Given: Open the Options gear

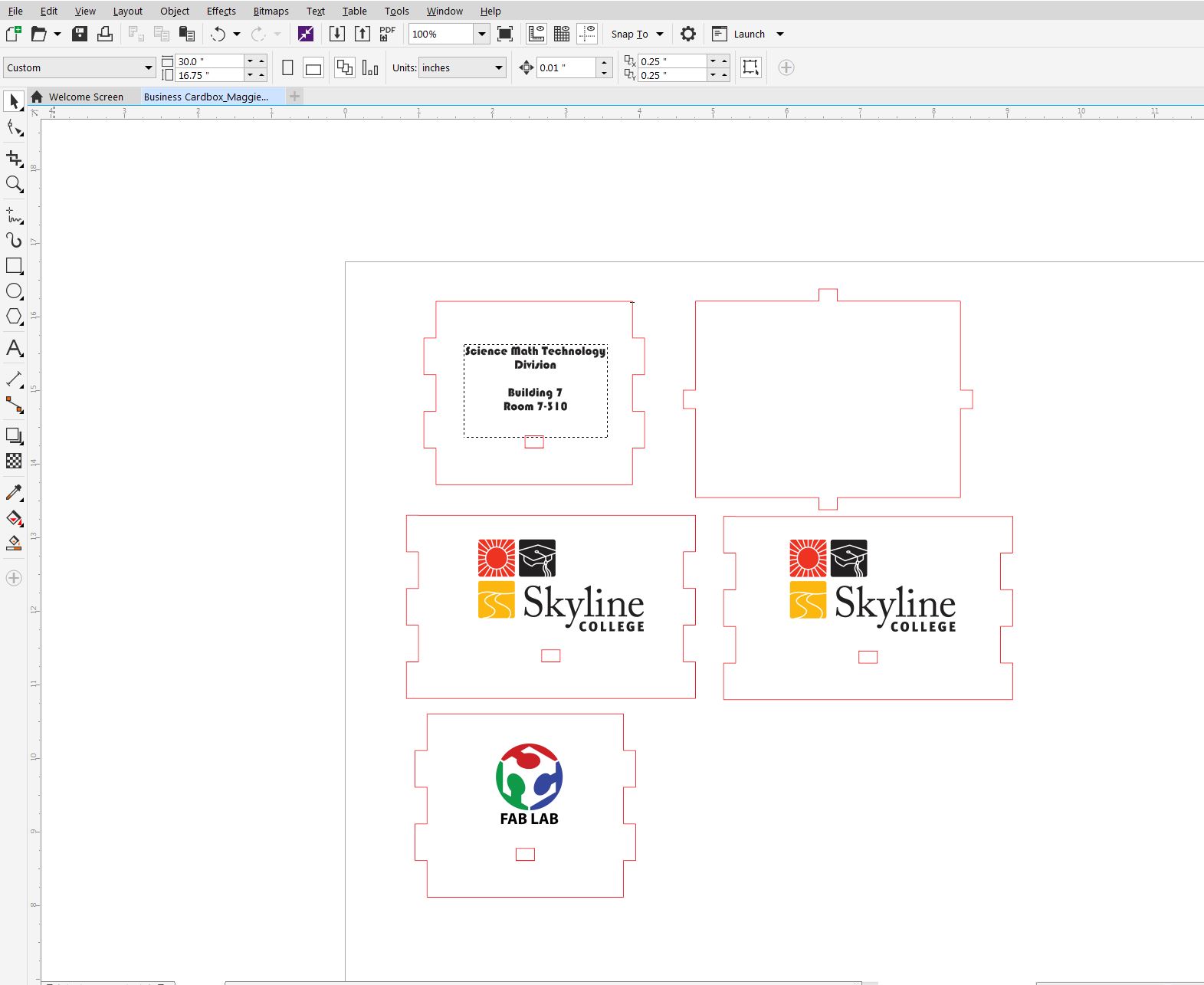Looking at the screenshot, I should point(688,34).
